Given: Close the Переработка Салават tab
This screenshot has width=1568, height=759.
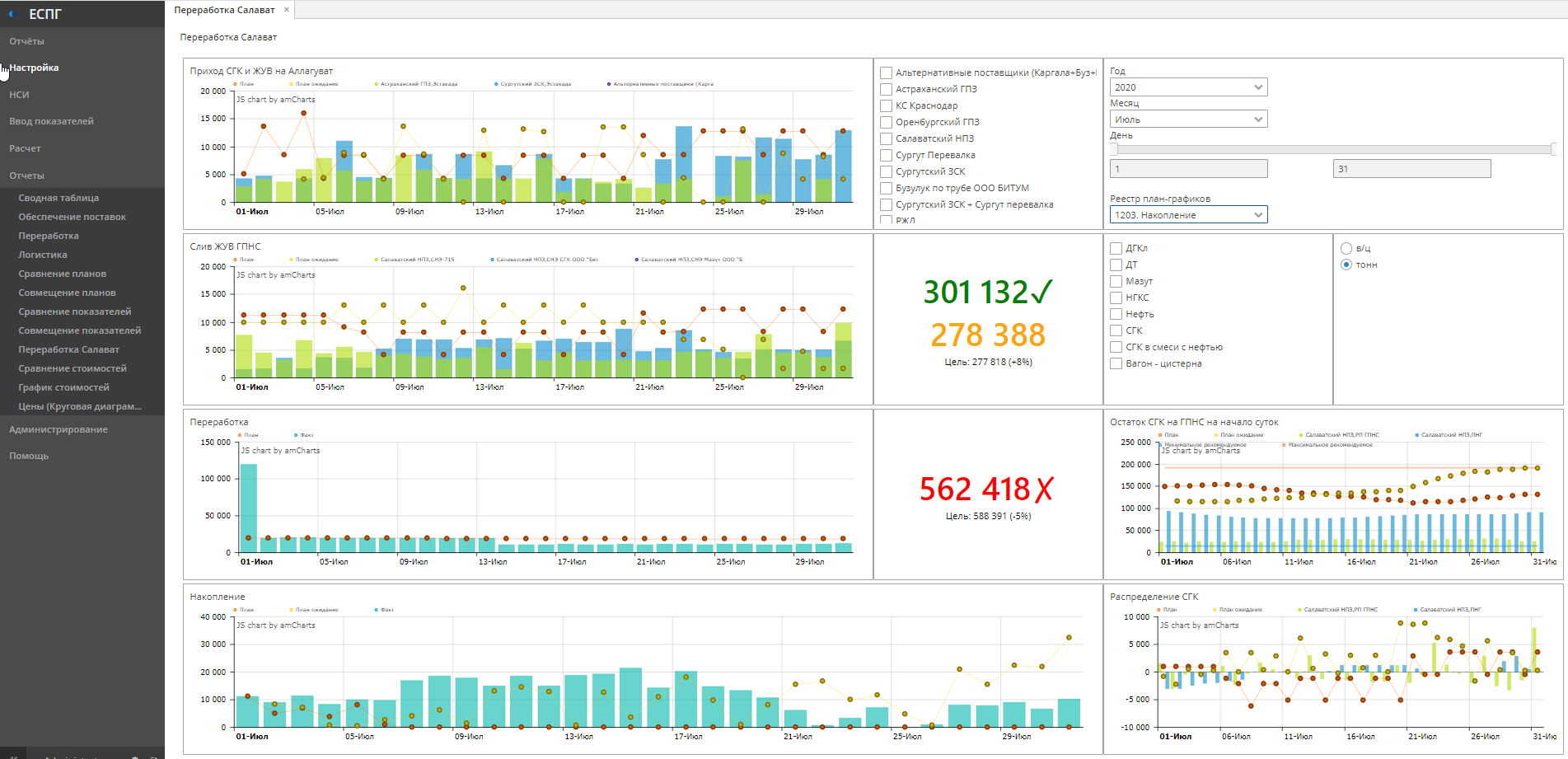Looking at the screenshot, I should [x=287, y=10].
